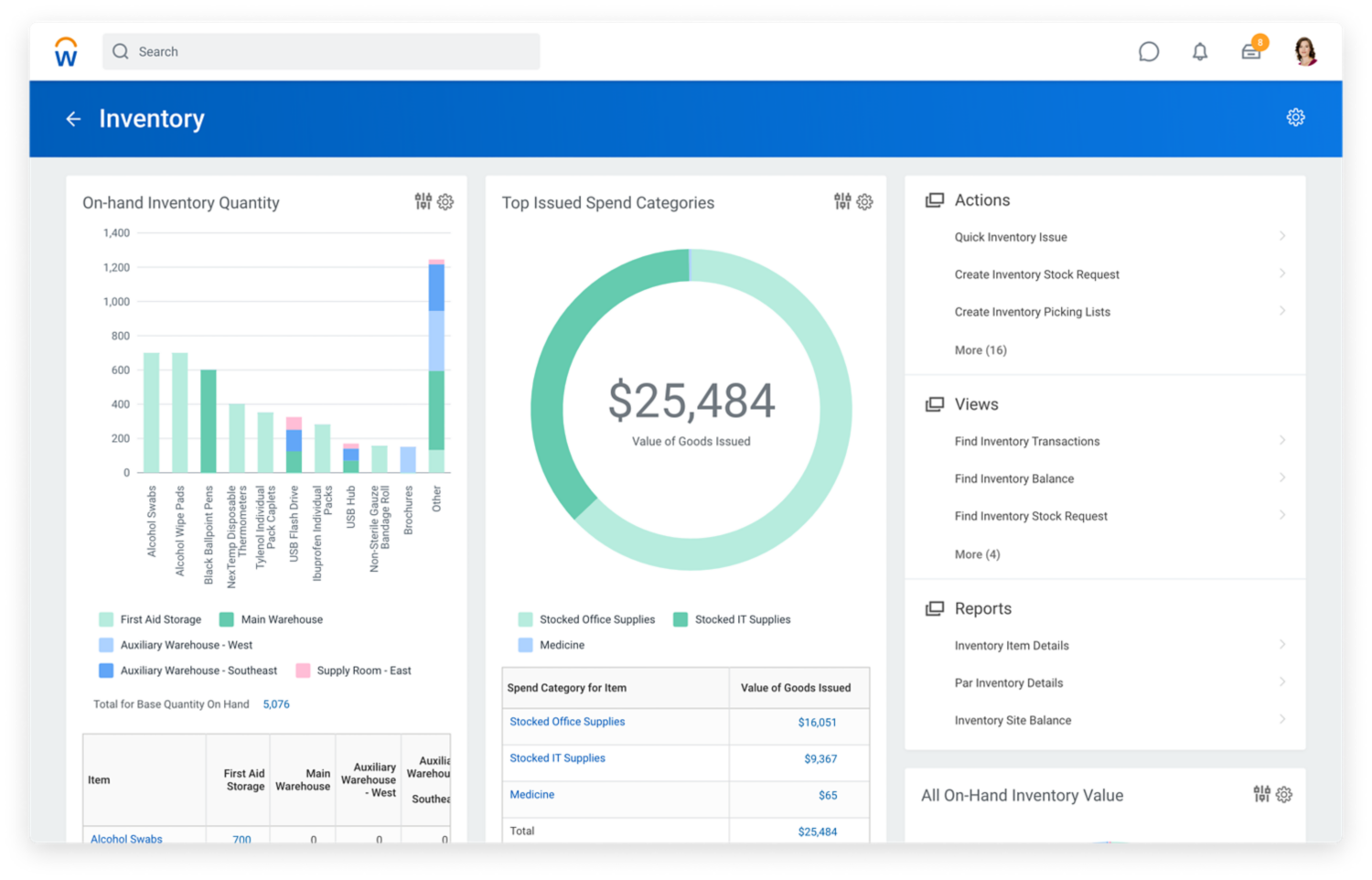1372x880 pixels.
Task: Open the cart icon with badge
Action: pos(1251,51)
